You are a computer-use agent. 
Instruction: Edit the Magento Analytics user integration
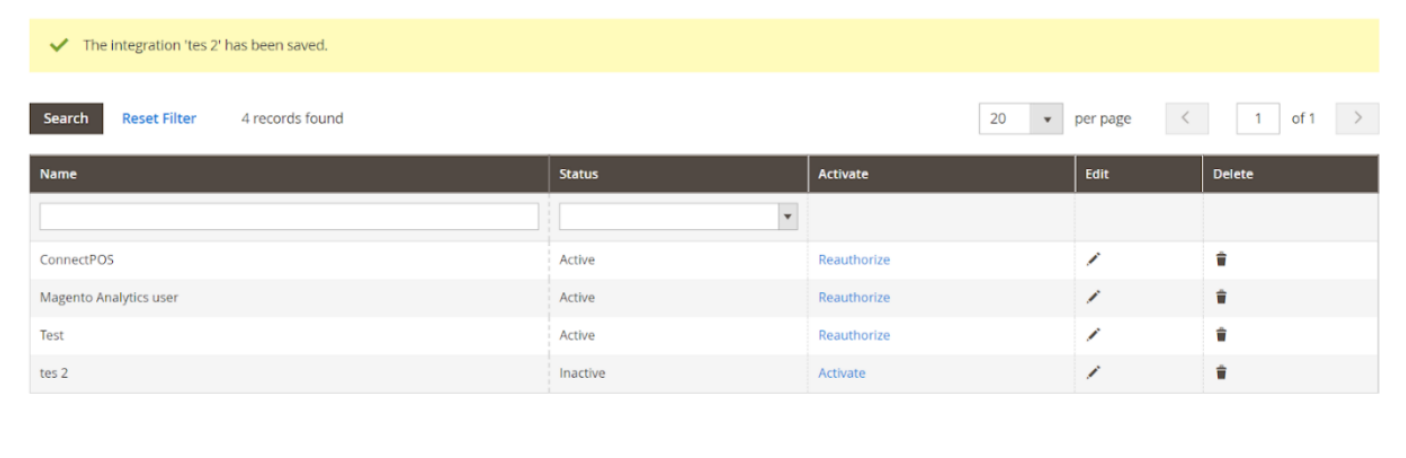(x=1093, y=297)
